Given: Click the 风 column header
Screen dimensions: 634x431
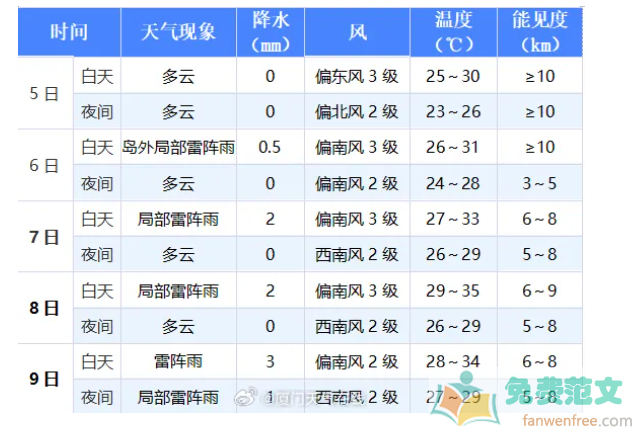Looking at the screenshot, I should coord(356,32).
